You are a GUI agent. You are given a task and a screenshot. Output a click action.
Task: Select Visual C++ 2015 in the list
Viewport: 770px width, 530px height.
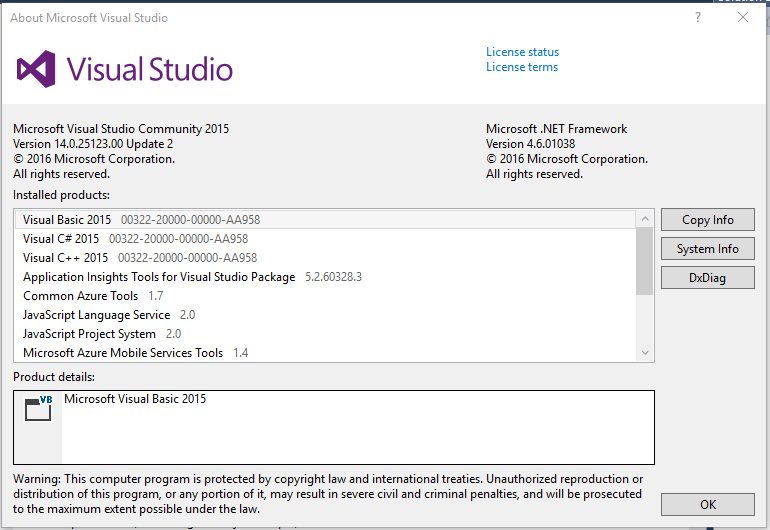click(x=326, y=258)
